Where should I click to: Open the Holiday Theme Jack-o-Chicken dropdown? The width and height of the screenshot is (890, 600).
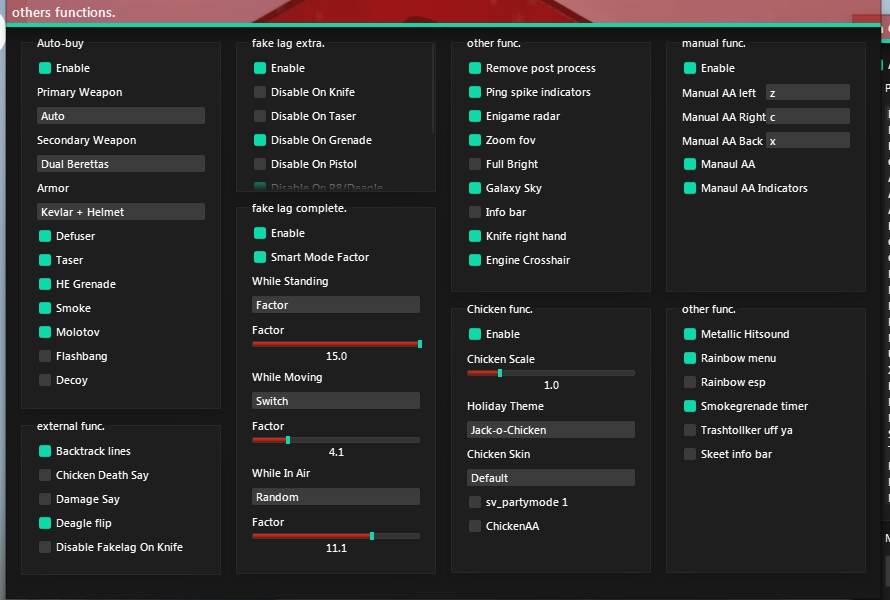pos(551,430)
